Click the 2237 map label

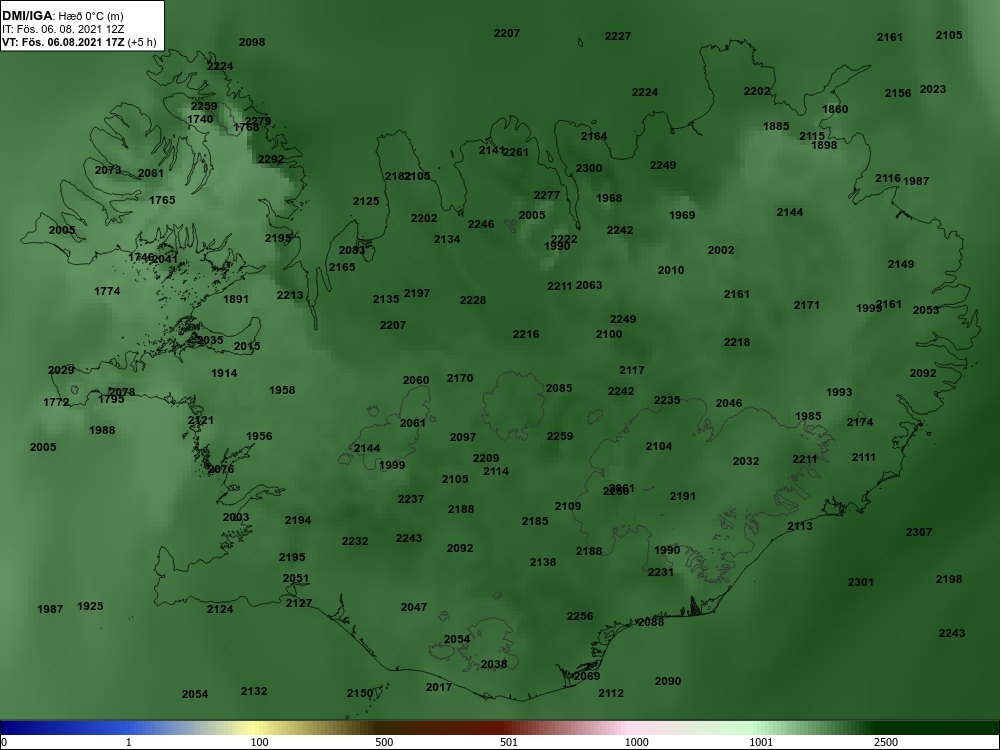pos(411,499)
